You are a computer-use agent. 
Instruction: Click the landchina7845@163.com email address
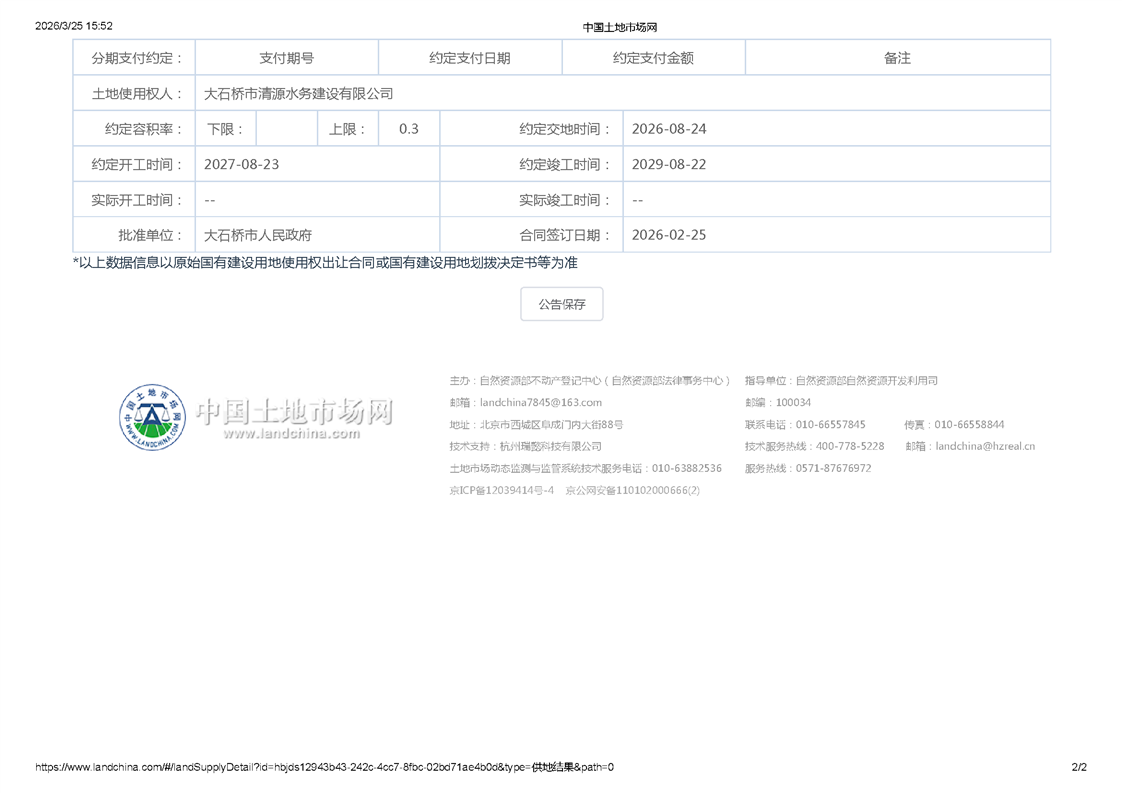pos(541,402)
